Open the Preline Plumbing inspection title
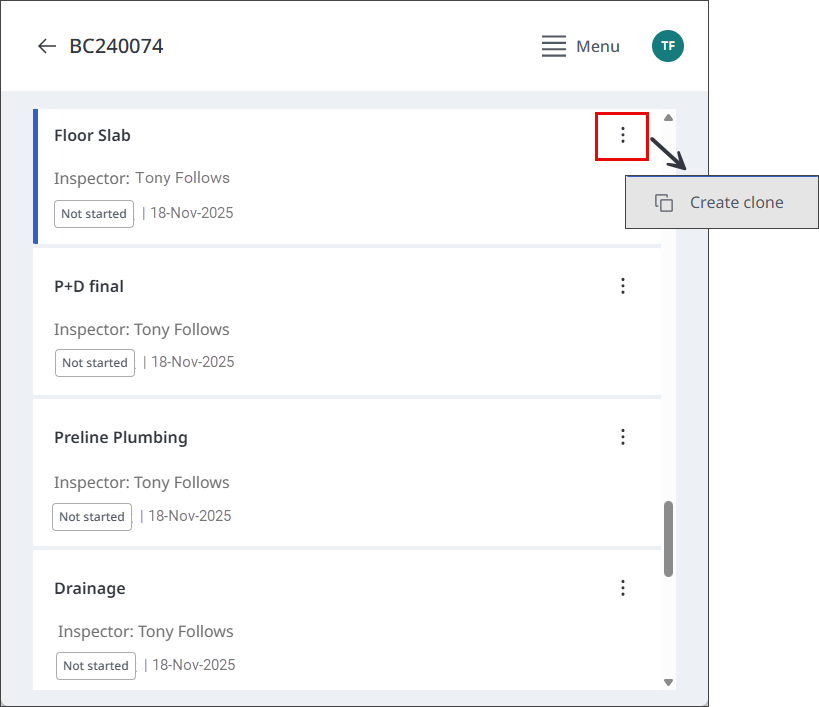Screen dimensions: 819x707 pos(121,437)
